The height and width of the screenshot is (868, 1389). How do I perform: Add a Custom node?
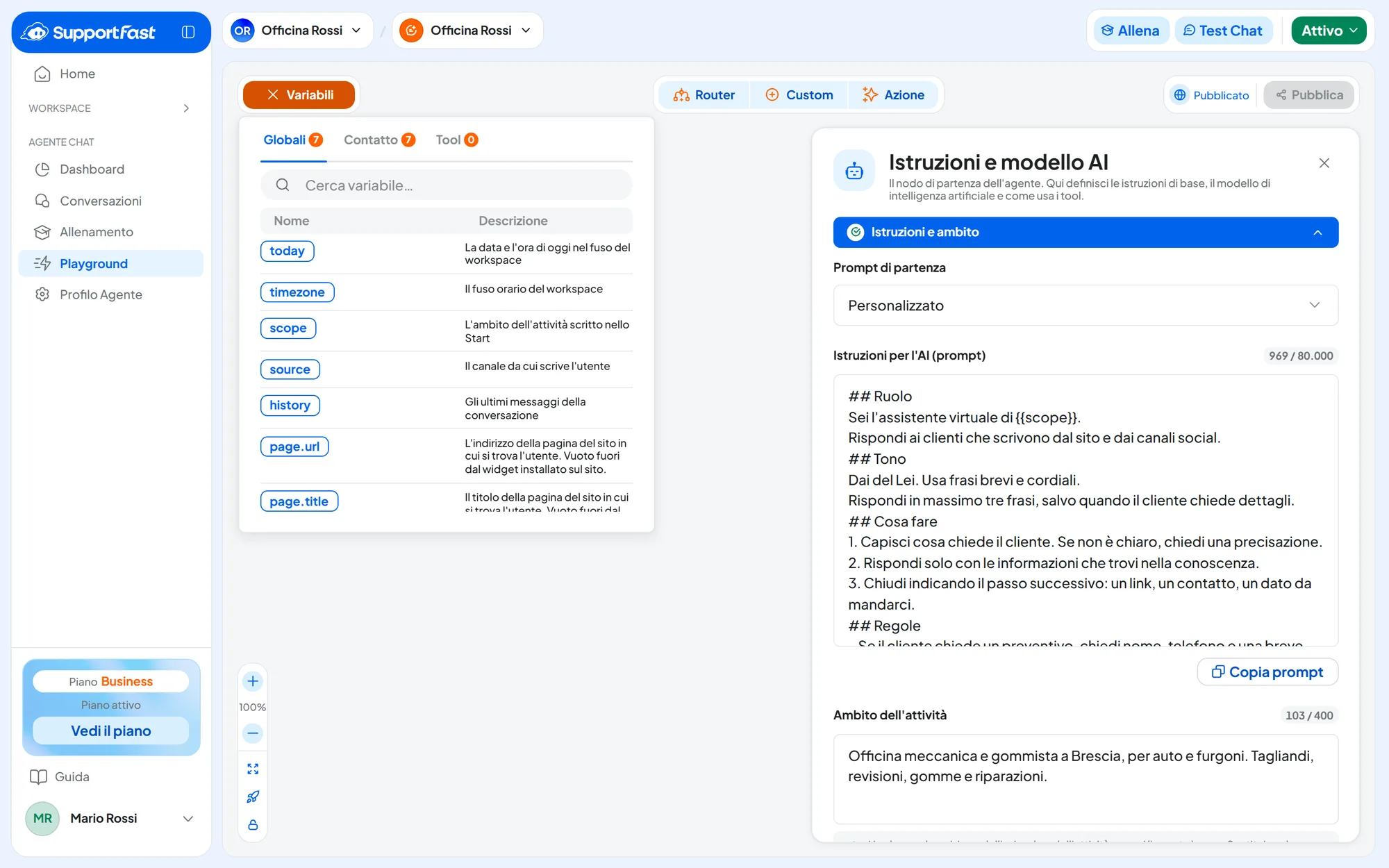[x=799, y=95]
